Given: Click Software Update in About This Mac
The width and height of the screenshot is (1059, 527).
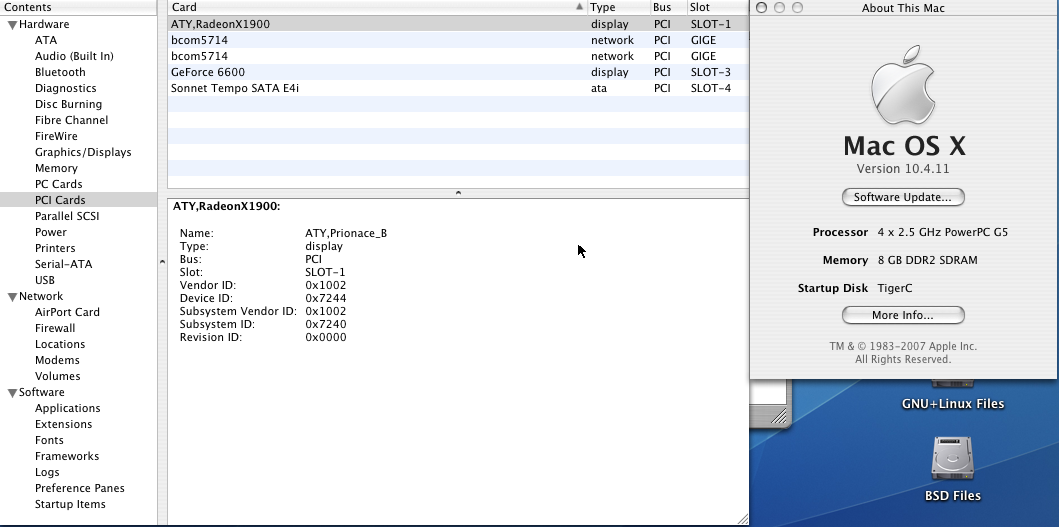Looking at the screenshot, I should (x=903, y=197).
